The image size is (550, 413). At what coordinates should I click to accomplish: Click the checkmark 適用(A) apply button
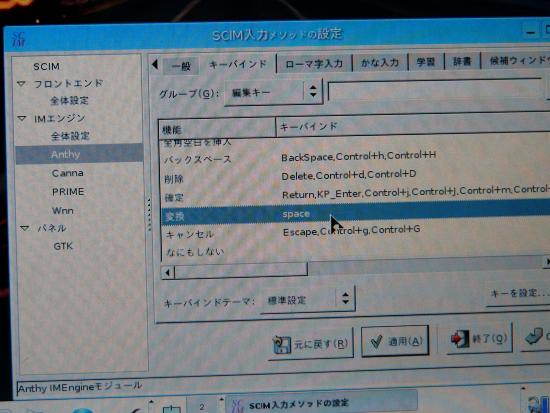395,341
